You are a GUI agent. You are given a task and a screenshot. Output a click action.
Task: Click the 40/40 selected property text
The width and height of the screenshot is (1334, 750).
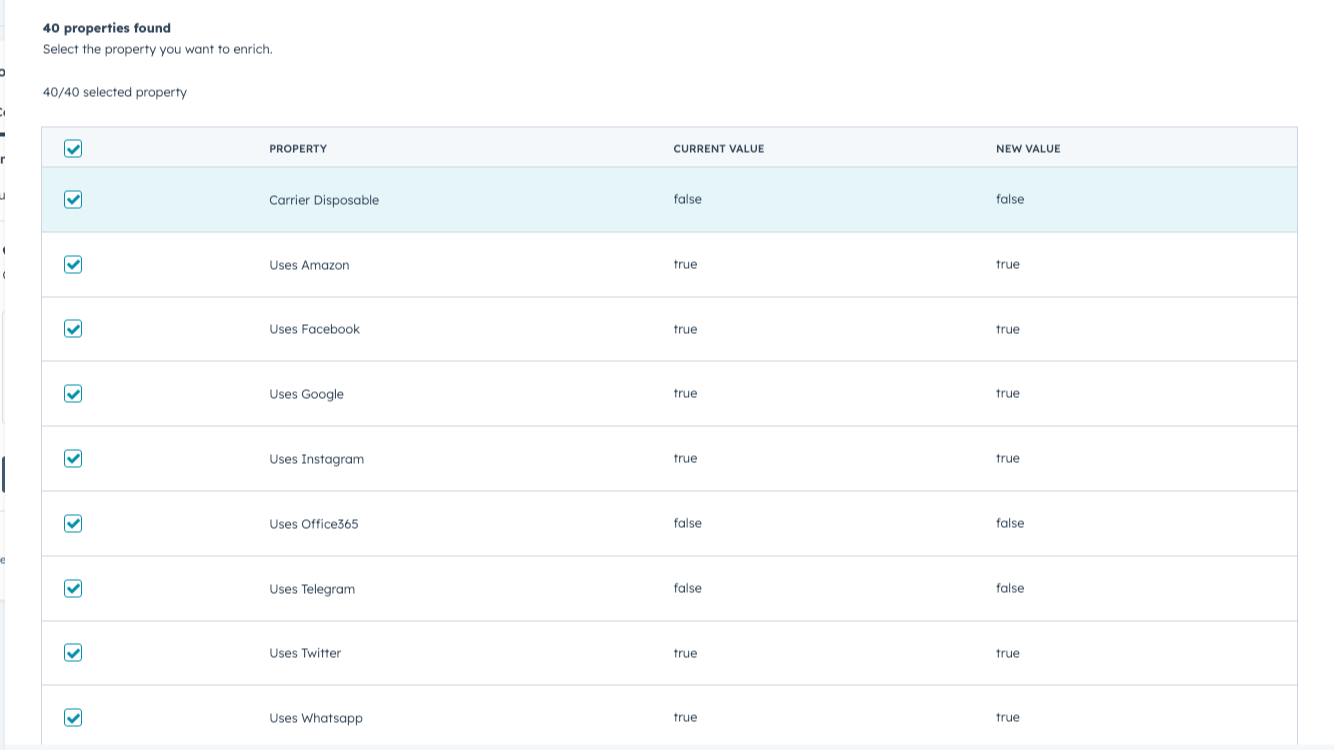point(113,91)
